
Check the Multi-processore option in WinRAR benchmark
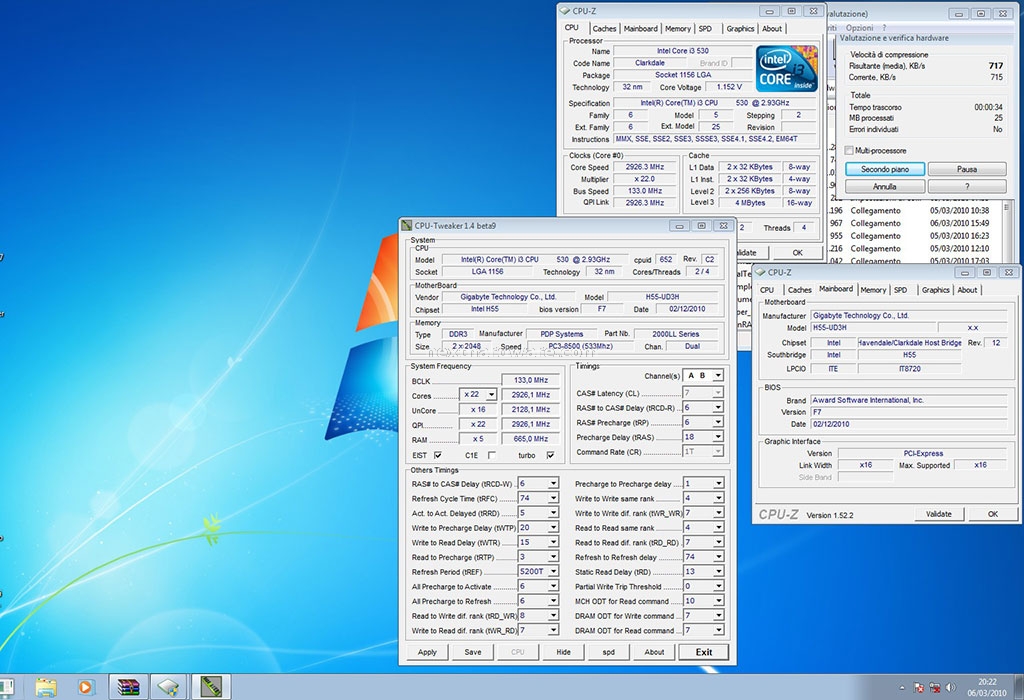[849, 150]
